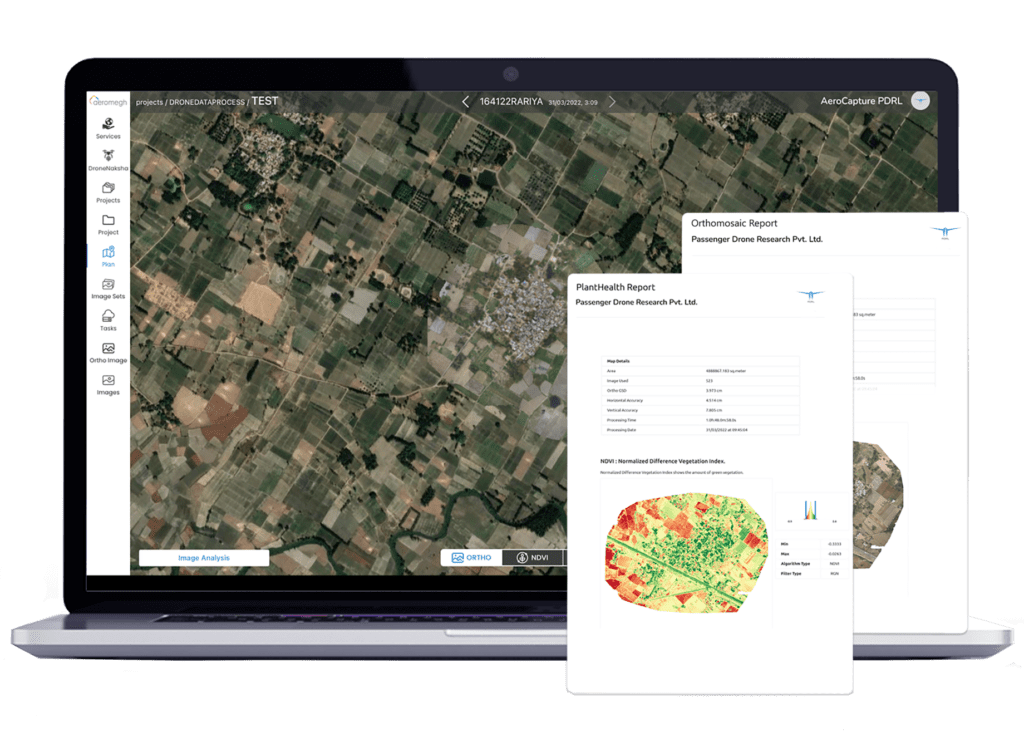Select the Project folder icon
The image size is (1024, 732).
click(x=108, y=221)
